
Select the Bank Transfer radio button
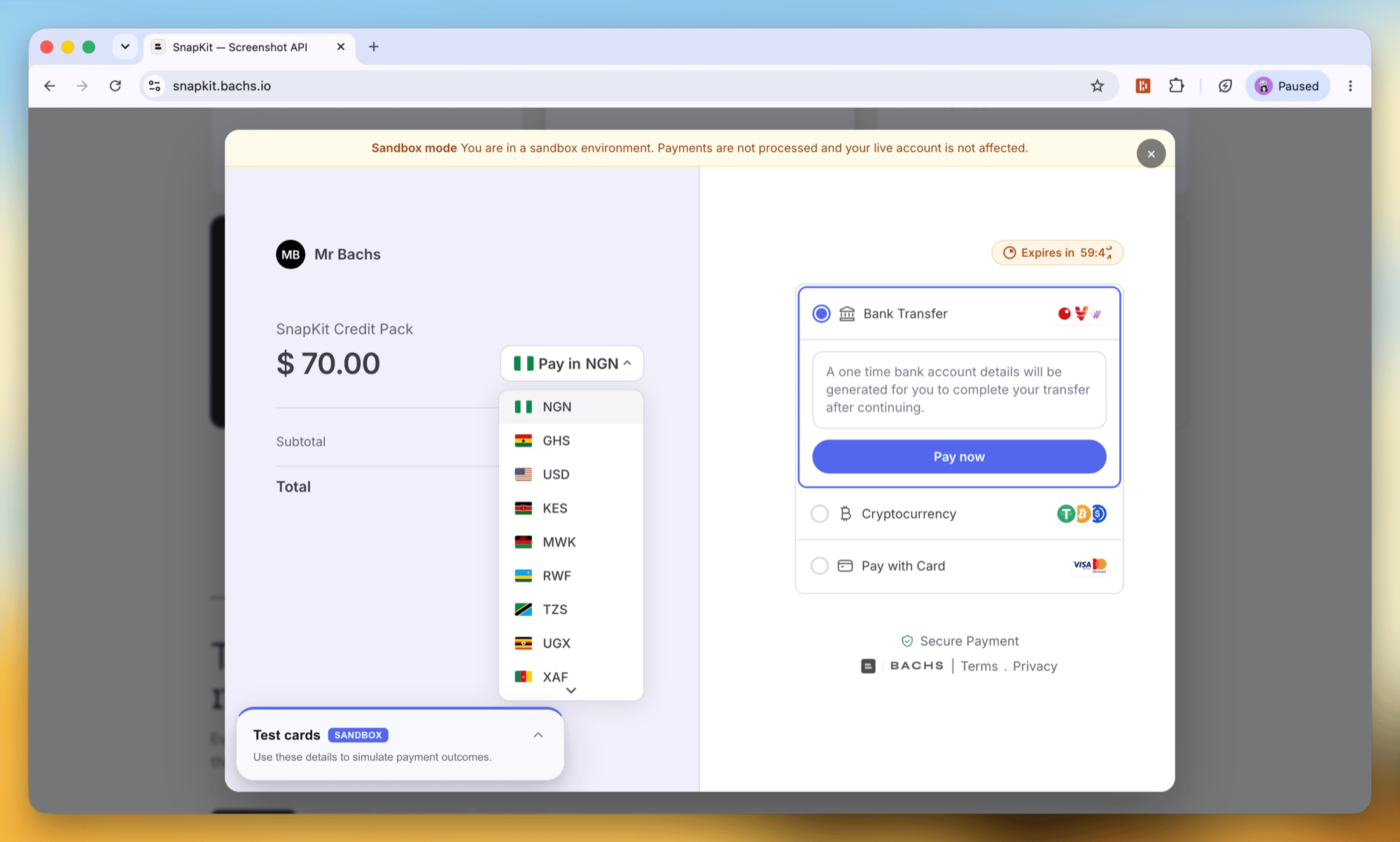click(x=821, y=314)
